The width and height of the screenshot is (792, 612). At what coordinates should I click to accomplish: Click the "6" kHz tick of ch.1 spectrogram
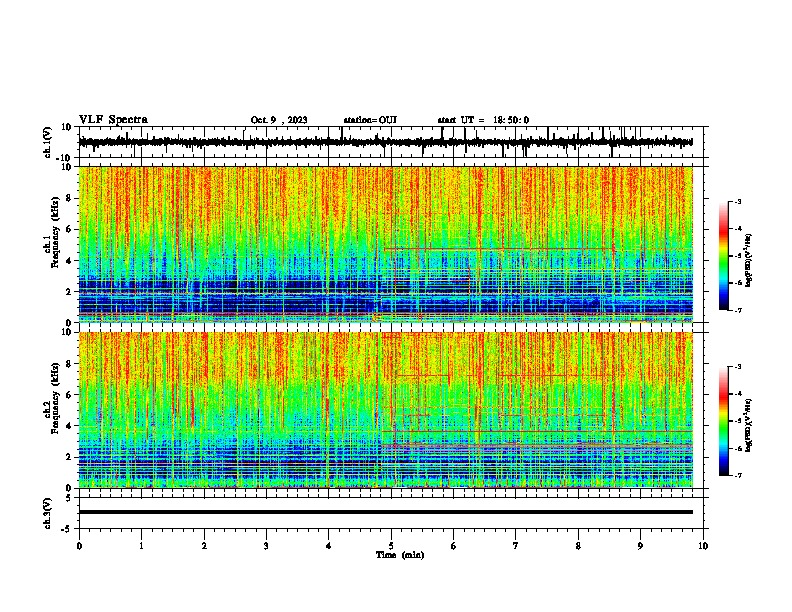(70, 229)
